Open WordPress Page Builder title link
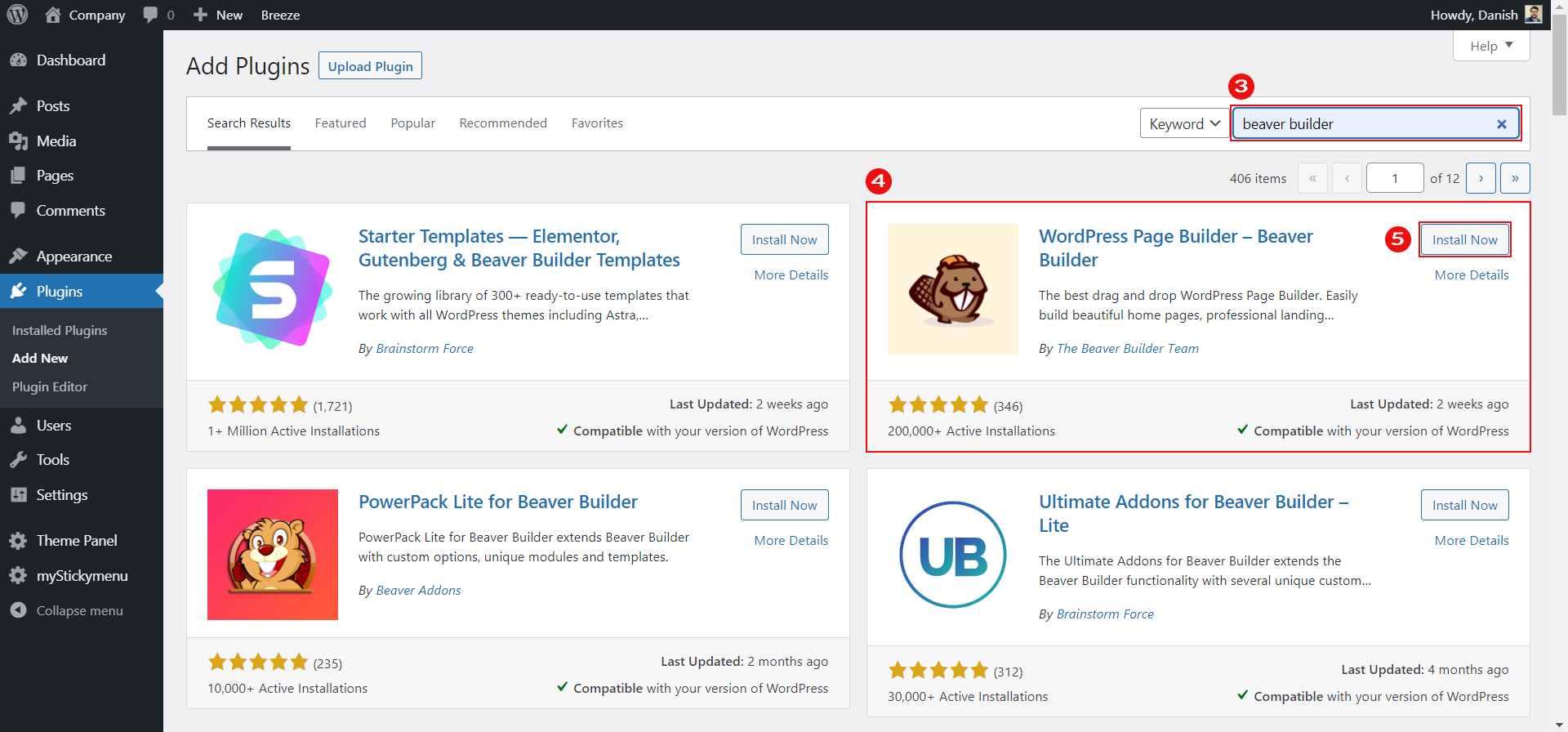1568x732 pixels. [1176, 248]
